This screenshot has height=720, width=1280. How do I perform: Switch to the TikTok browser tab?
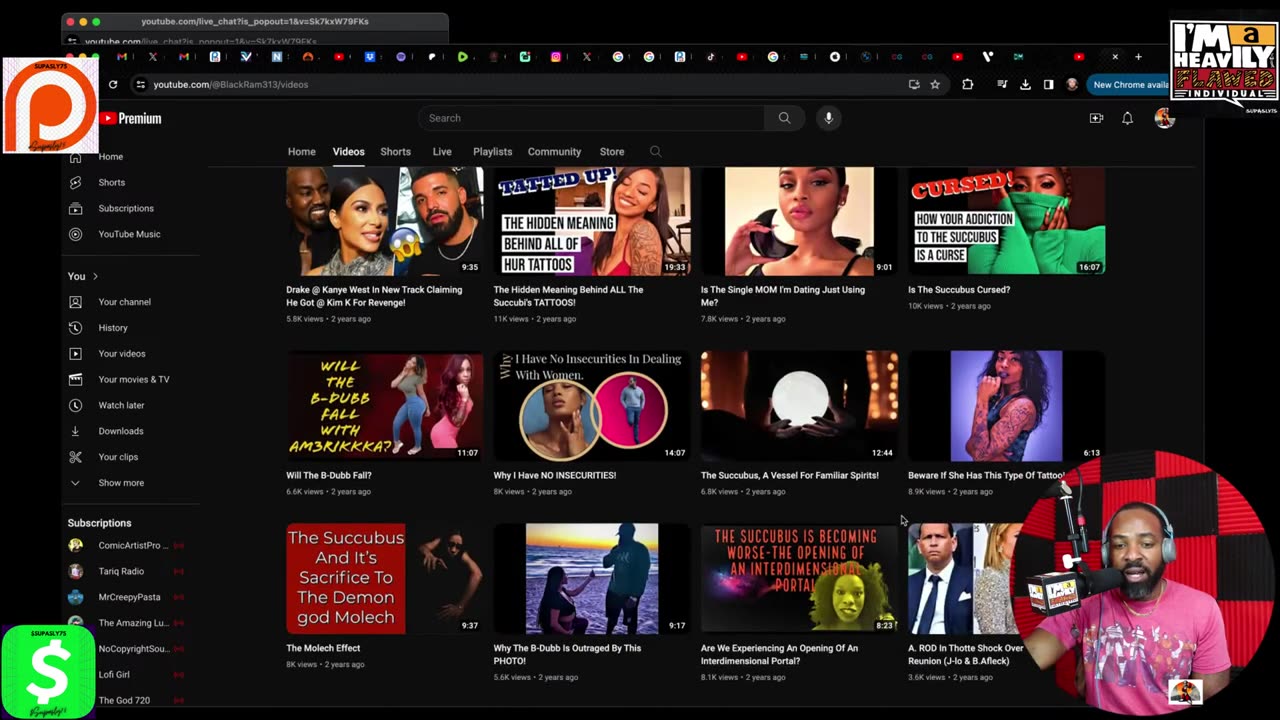coord(711,57)
